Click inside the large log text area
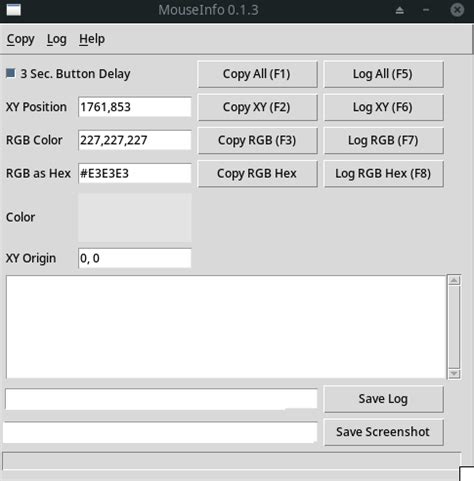Viewport: 474px width, 481px height. pyautogui.click(x=226, y=327)
